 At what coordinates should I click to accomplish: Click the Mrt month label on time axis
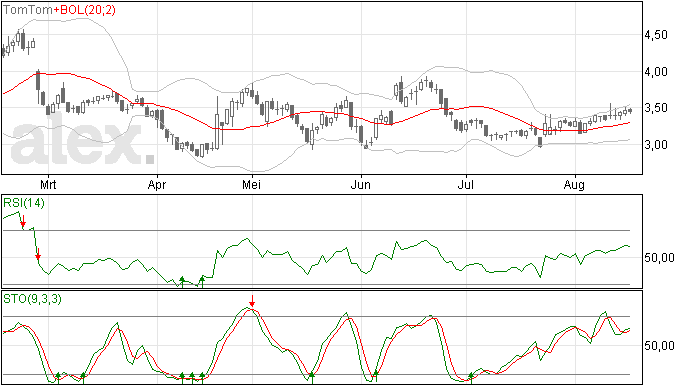click(x=48, y=184)
